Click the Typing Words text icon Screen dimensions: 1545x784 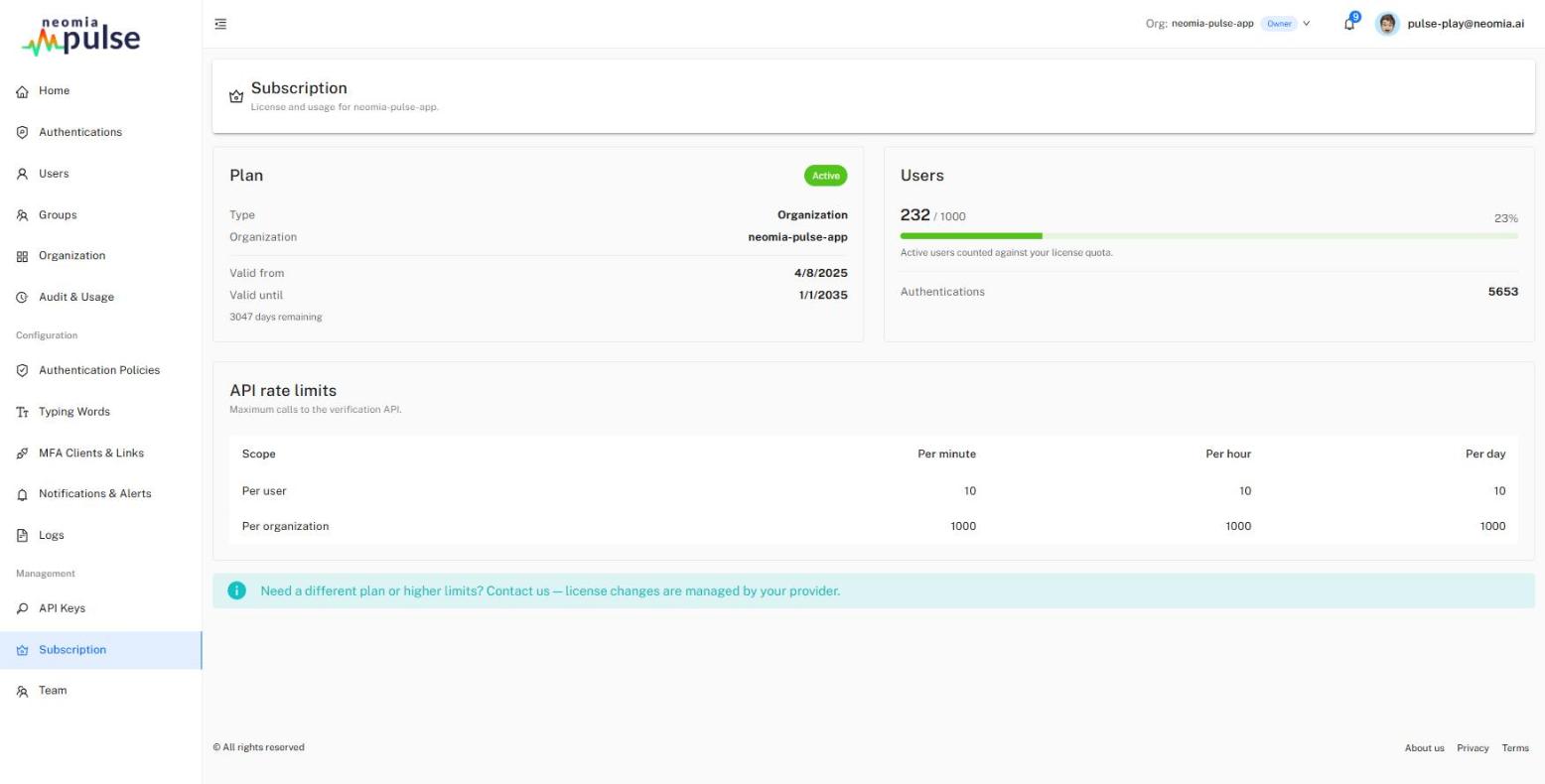22,412
